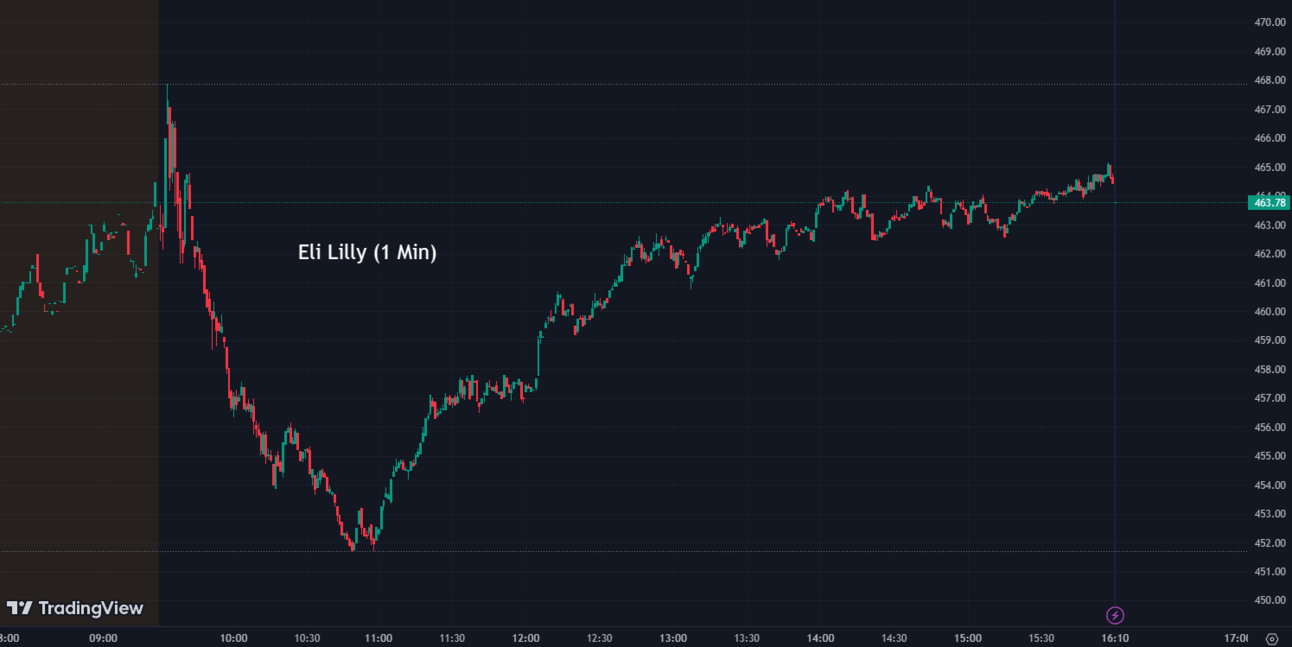Select the "Eli Lilly (1 Min)" chart annotation
Image resolution: width=1292 pixels, height=647 pixels.
[x=367, y=252]
